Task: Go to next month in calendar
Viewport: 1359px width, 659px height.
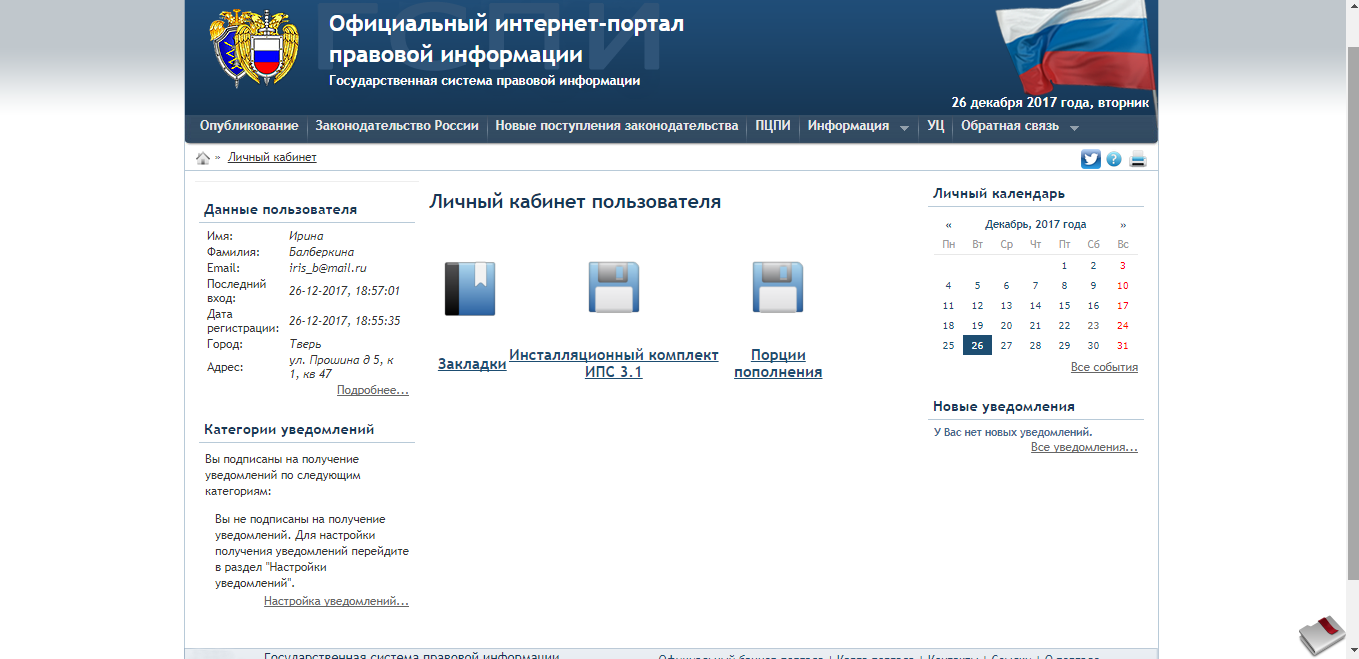Action: (1123, 225)
